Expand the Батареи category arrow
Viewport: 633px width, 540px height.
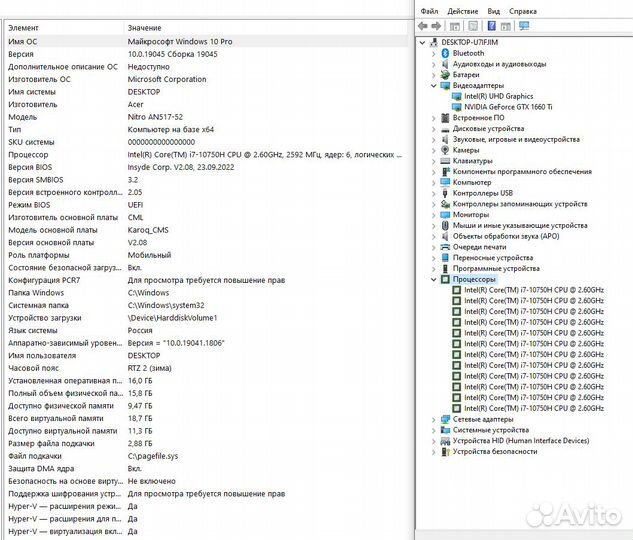pos(434,75)
